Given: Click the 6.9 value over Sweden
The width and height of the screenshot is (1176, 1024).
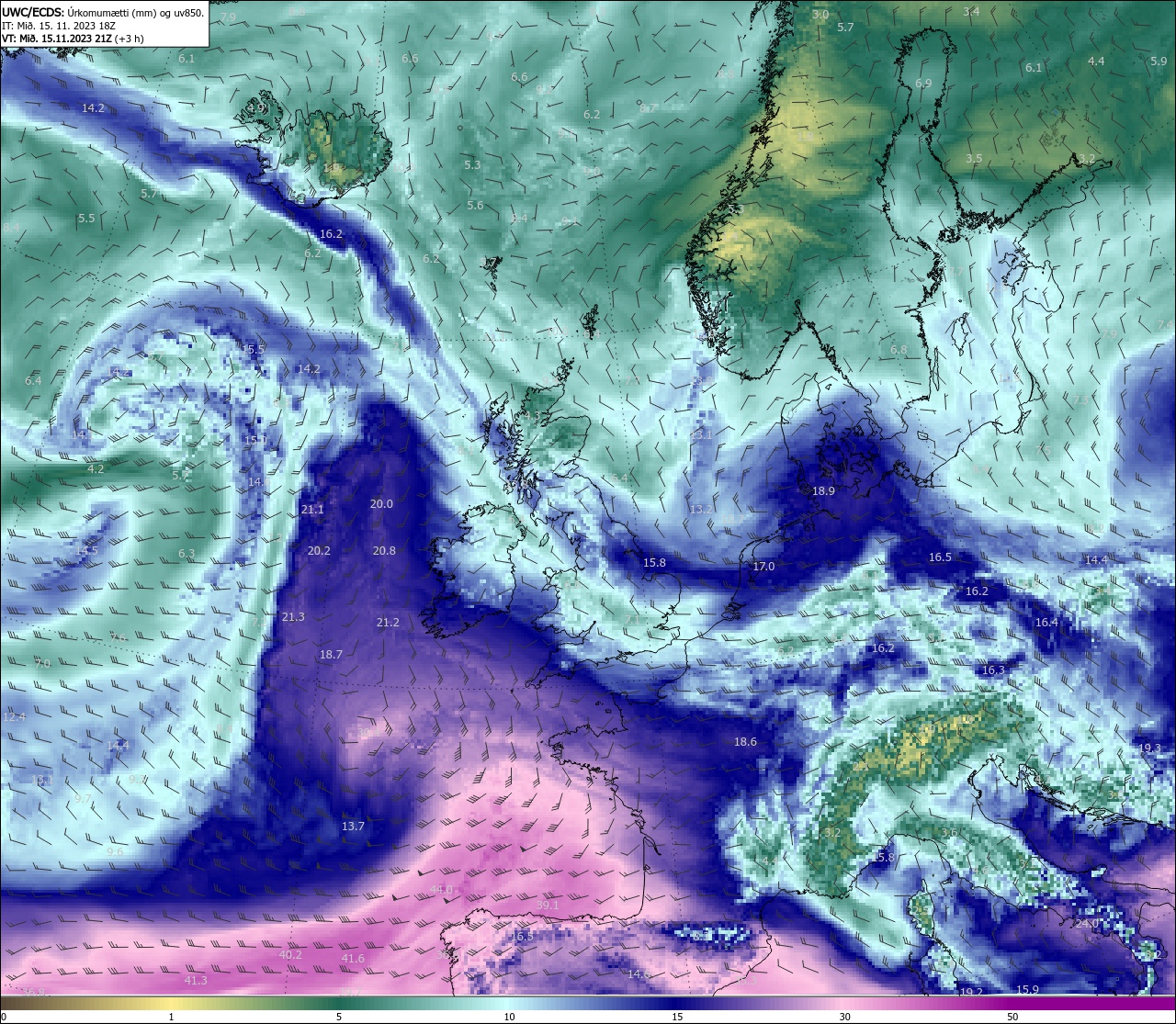Looking at the screenshot, I should [923, 84].
